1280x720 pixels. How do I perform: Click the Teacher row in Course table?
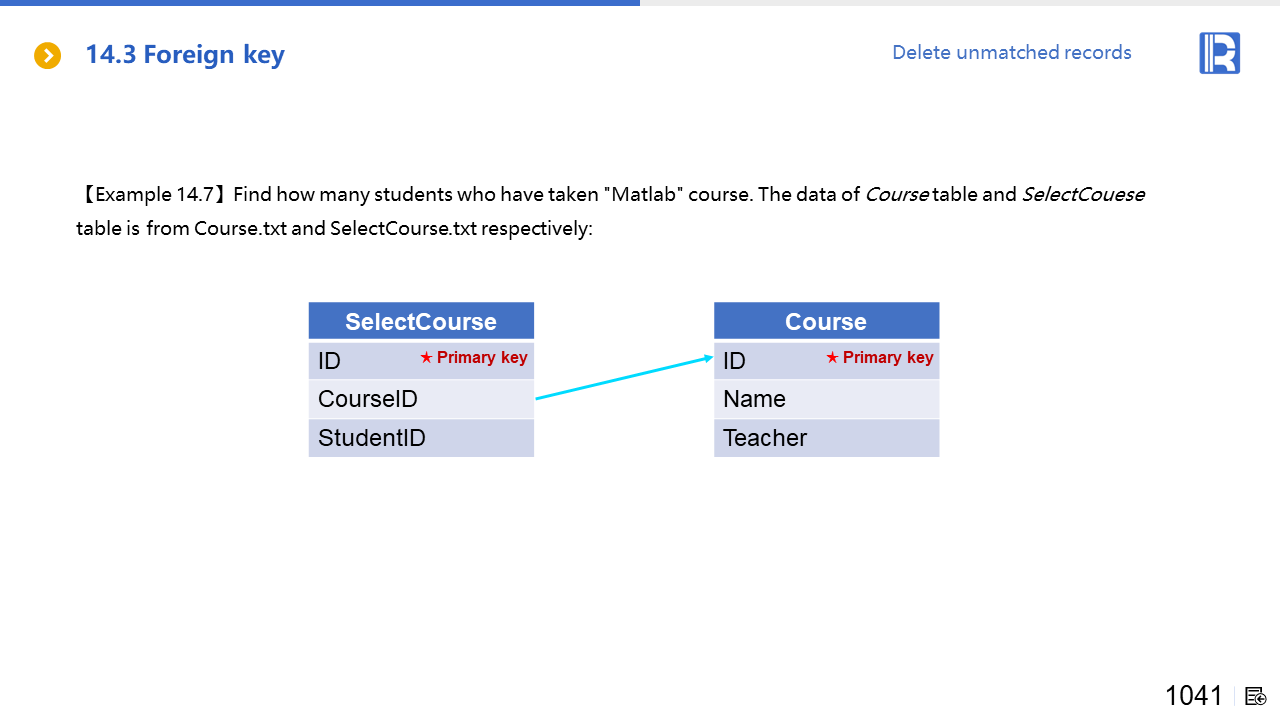826,438
